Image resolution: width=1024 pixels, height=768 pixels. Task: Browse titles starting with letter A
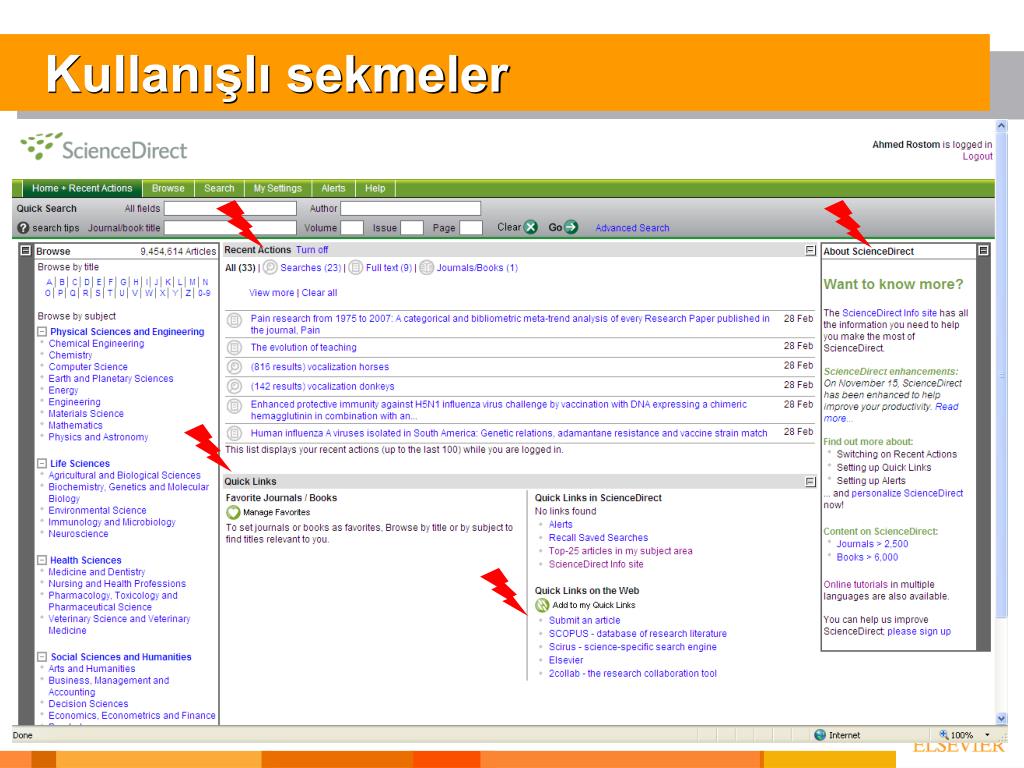pos(50,282)
